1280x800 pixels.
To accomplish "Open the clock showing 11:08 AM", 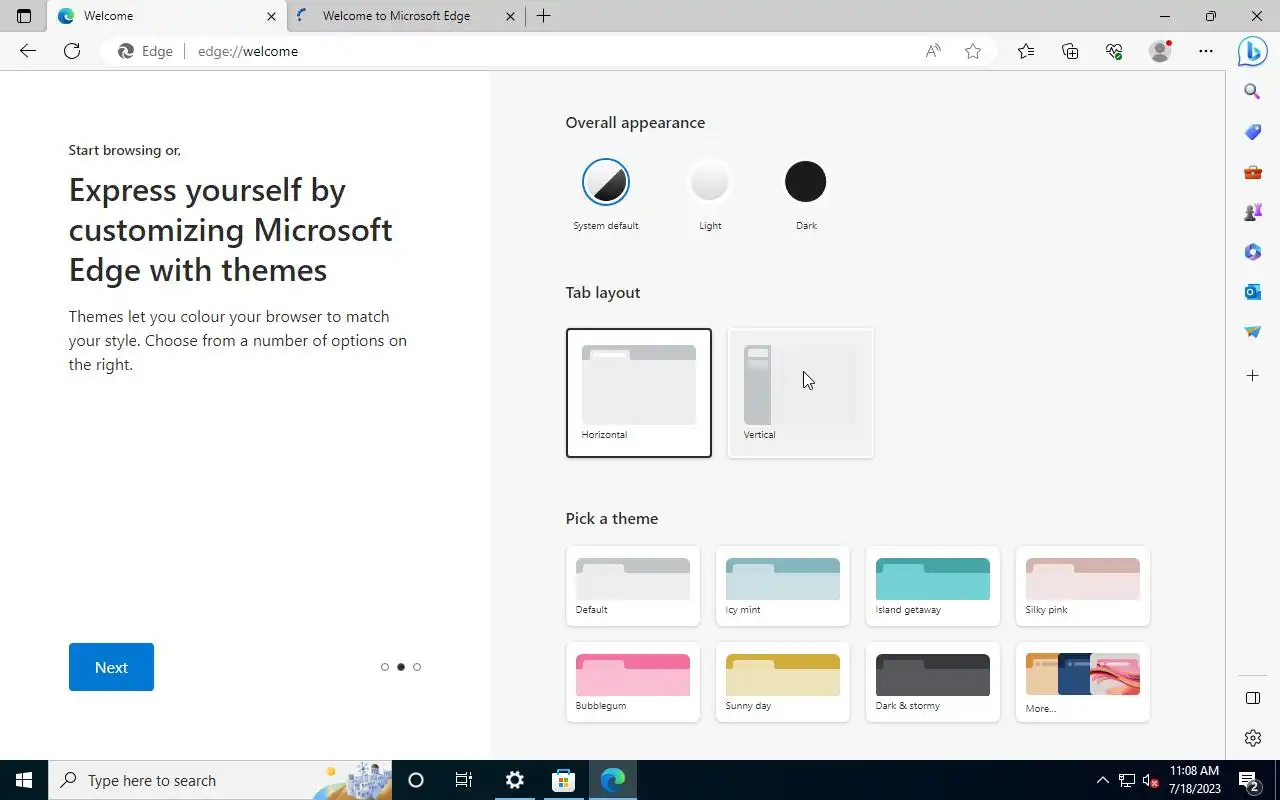I will pos(1195,780).
